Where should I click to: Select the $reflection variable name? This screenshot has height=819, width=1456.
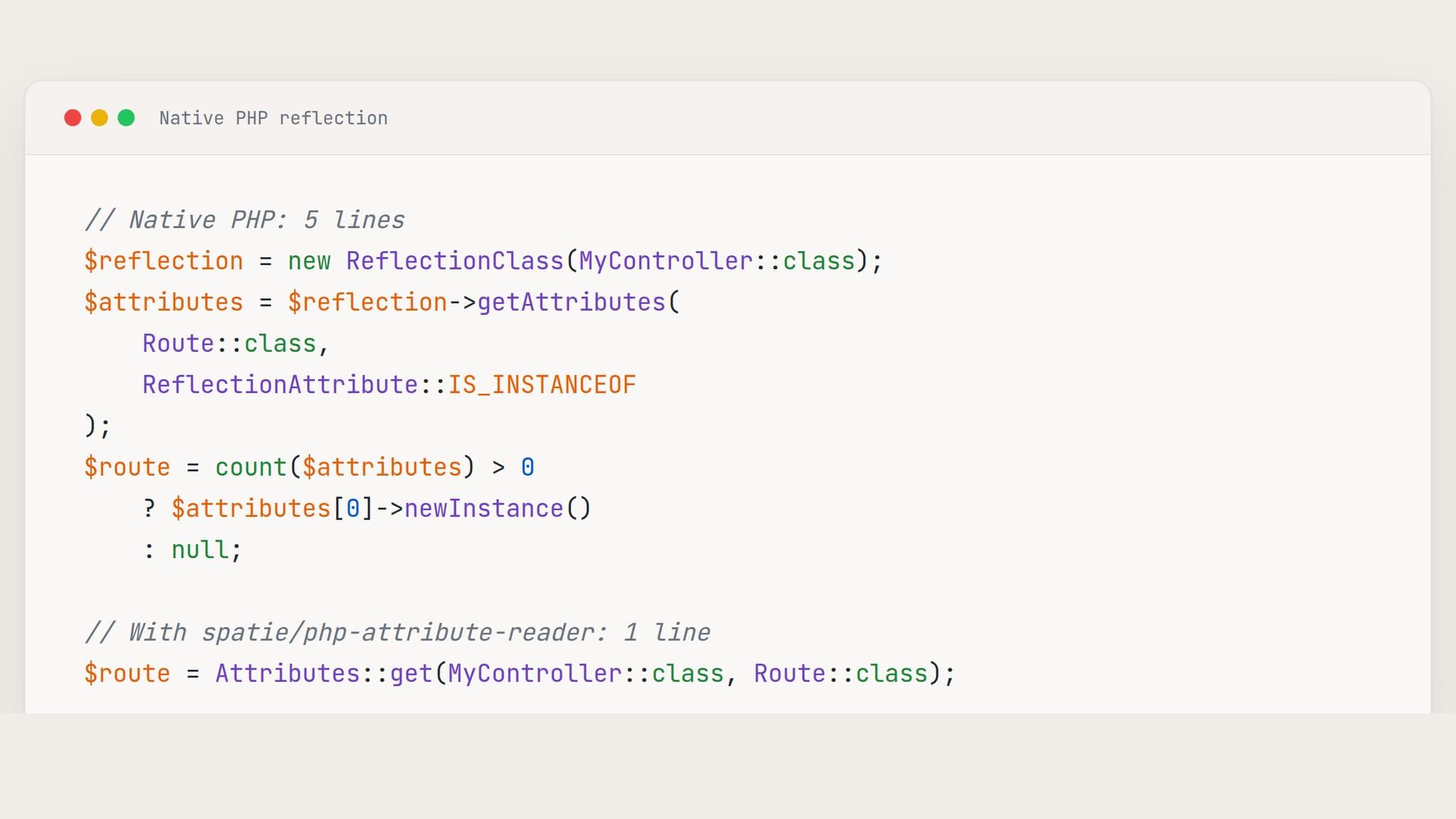(x=164, y=260)
